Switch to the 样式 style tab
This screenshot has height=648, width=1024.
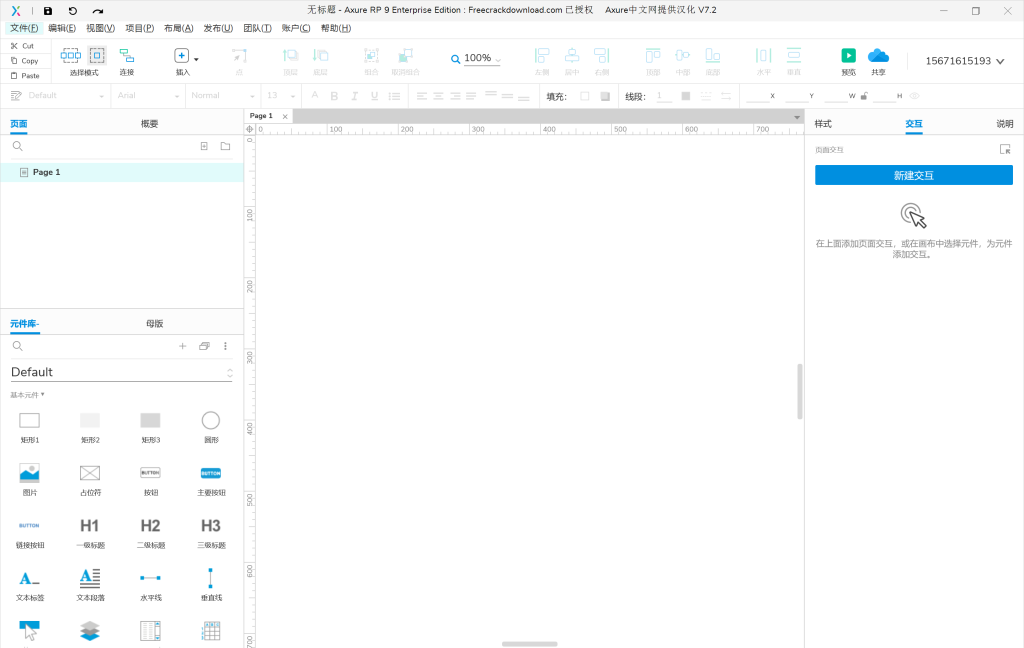[823, 124]
